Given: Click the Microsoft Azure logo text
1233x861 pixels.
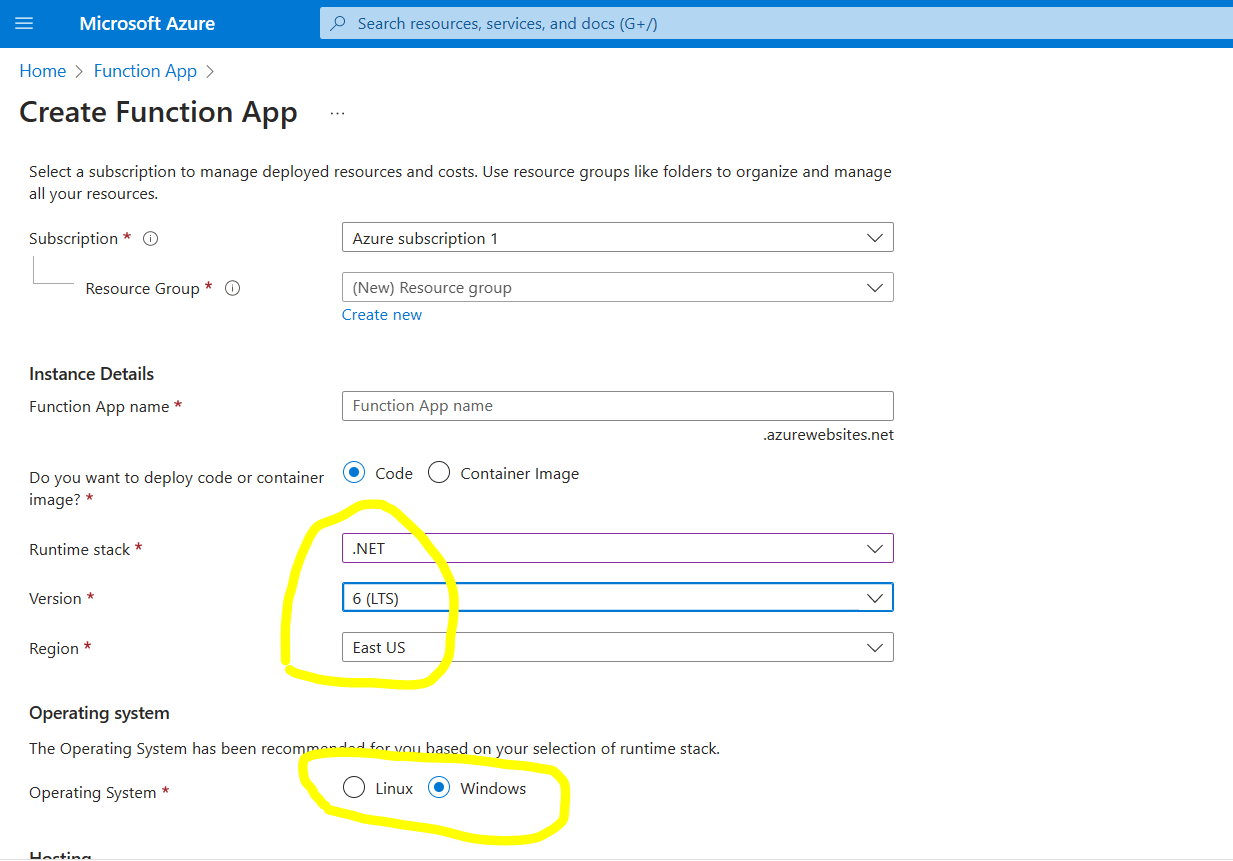Looking at the screenshot, I should tap(147, 23).
